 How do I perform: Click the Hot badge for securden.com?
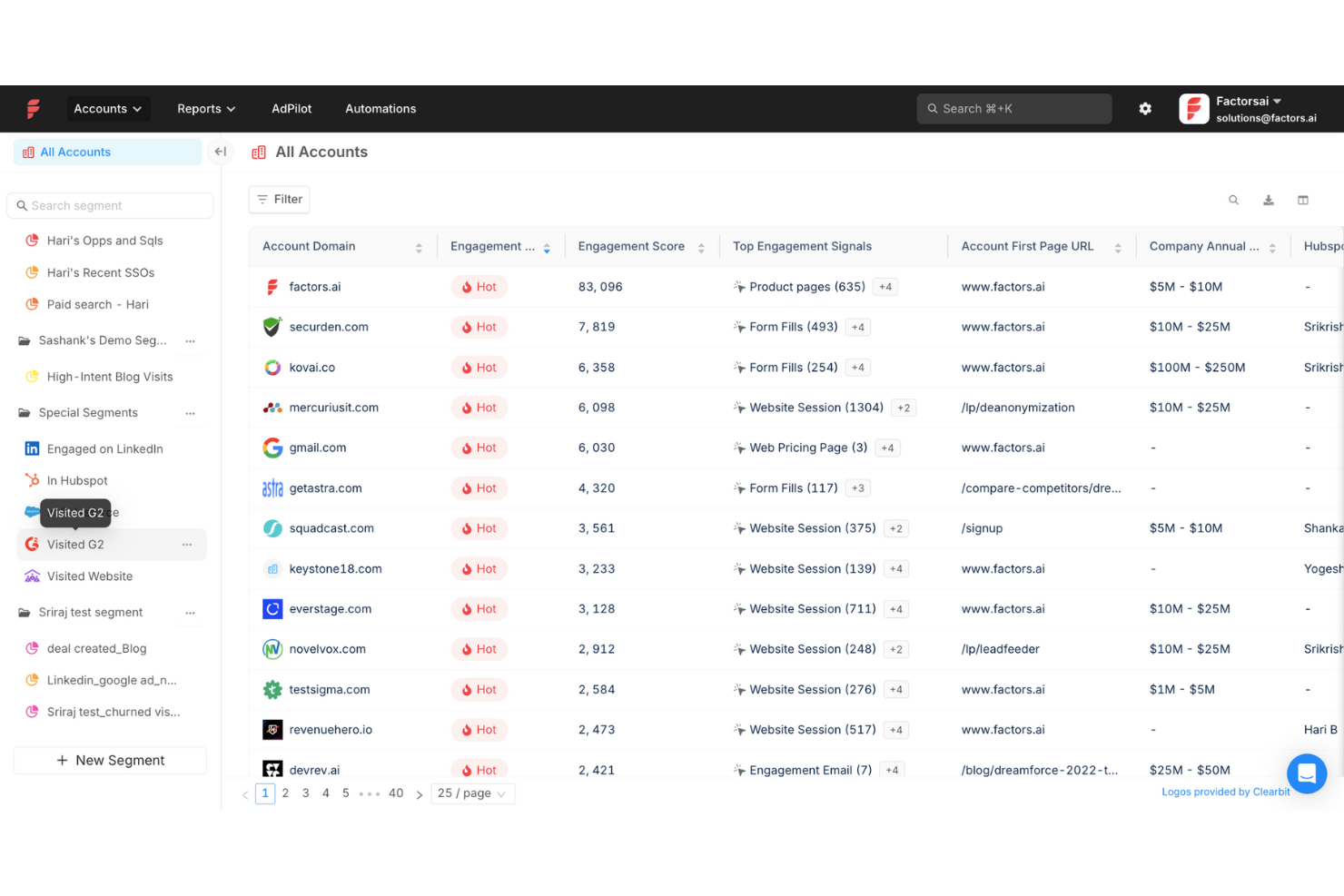pos(479,327)
